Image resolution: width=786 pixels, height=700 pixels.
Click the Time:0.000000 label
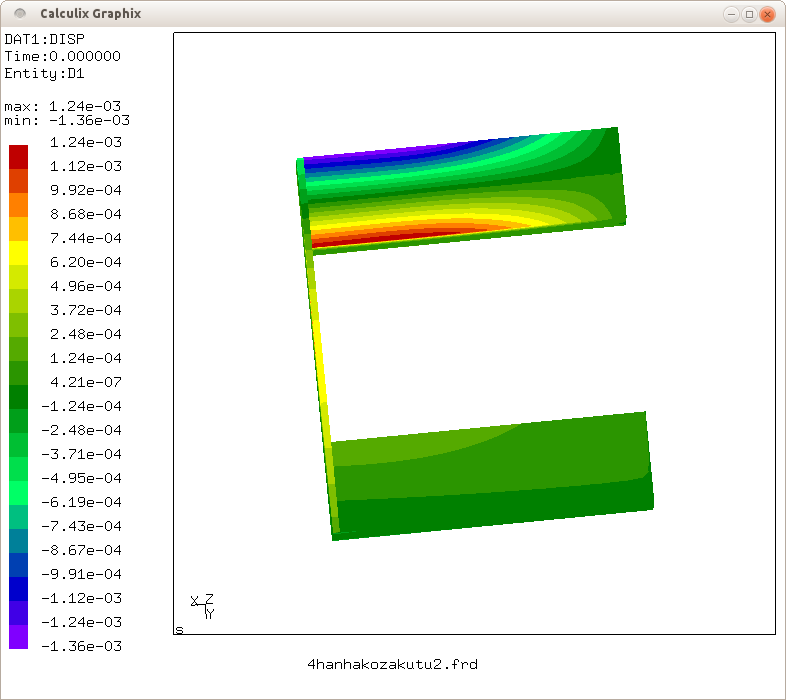tap(62, 56)
